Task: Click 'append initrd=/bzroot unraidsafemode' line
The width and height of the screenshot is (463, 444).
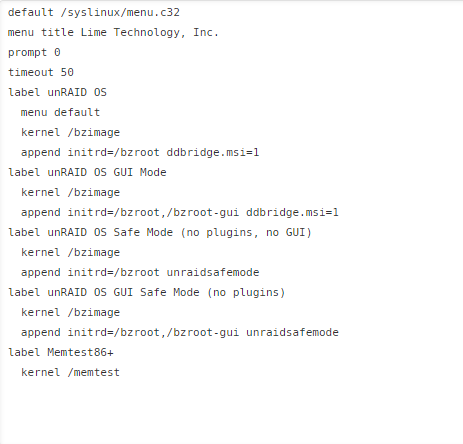Action: (140, 273)
